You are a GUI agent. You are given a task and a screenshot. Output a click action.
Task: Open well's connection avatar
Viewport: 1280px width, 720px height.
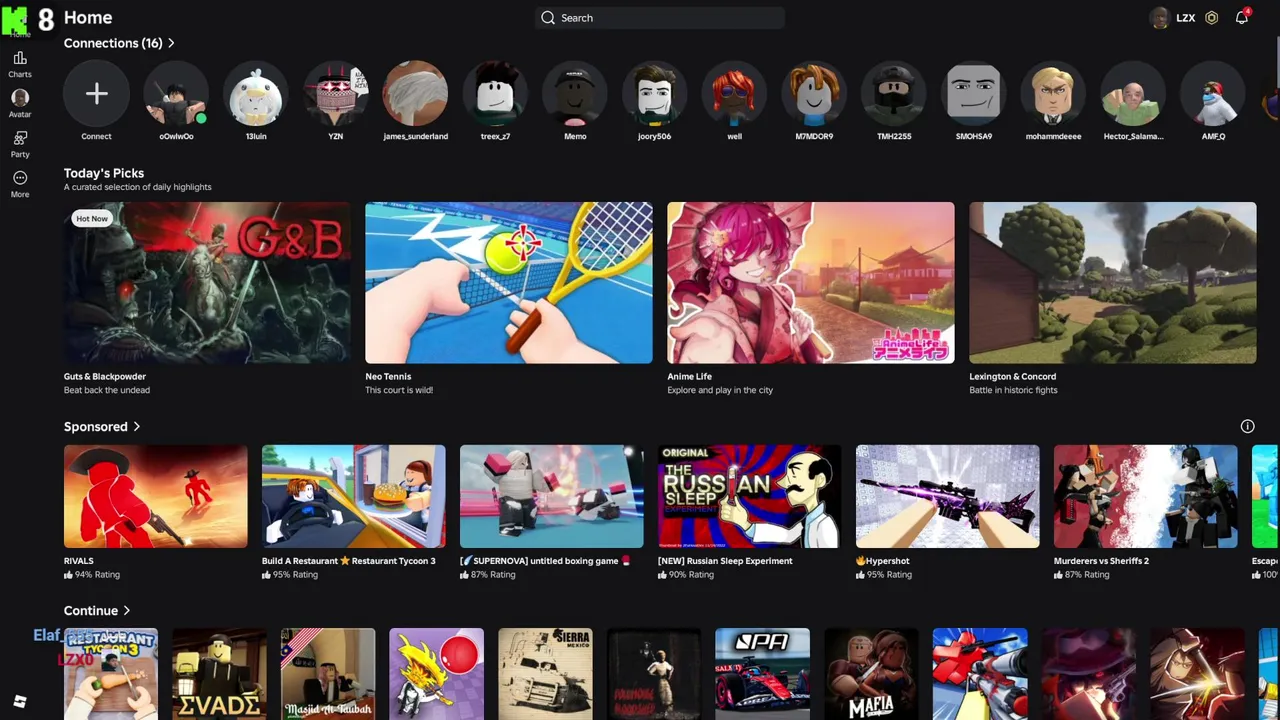734,94
